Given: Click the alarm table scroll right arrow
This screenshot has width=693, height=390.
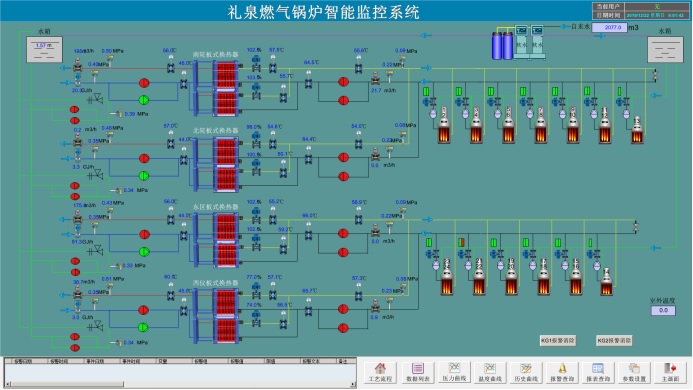Looking at the screenshot, I should click(353, 384).
